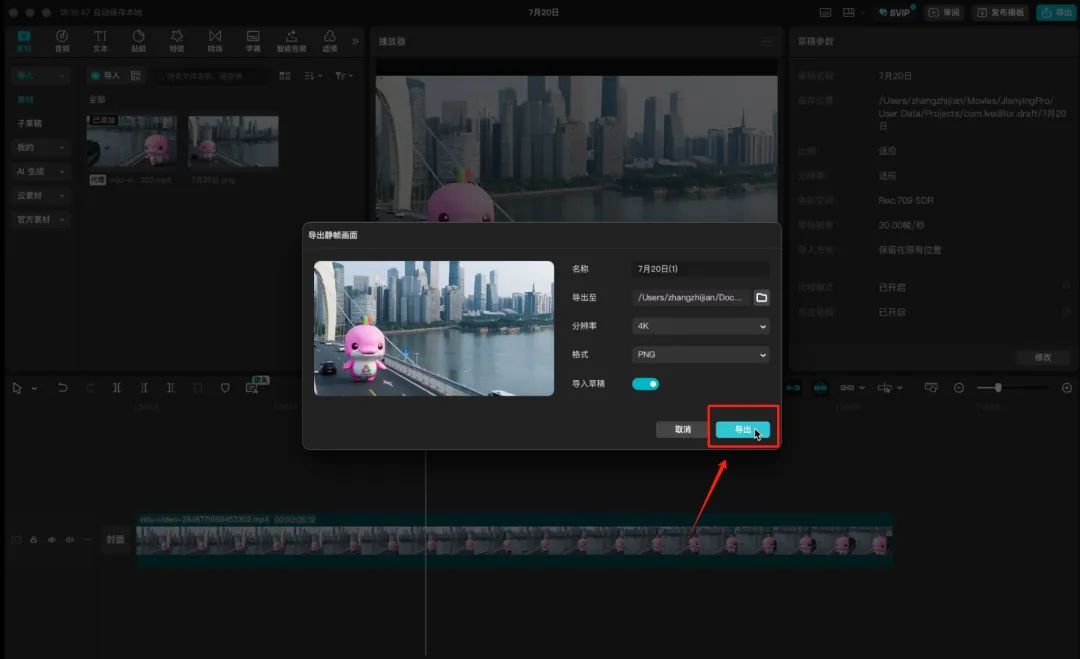Edit the 名称 field 7月20日(1)

(701, 269)
